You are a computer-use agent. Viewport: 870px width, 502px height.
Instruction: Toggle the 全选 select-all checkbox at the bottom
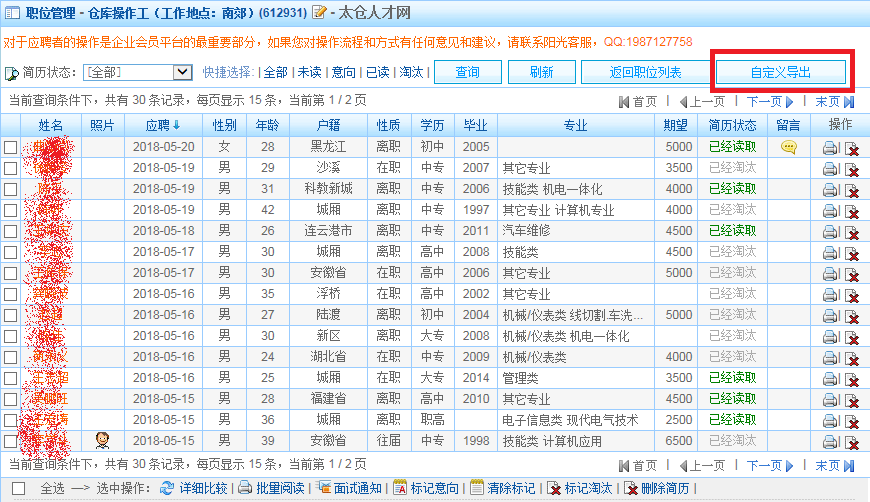[x=19, y=488]
